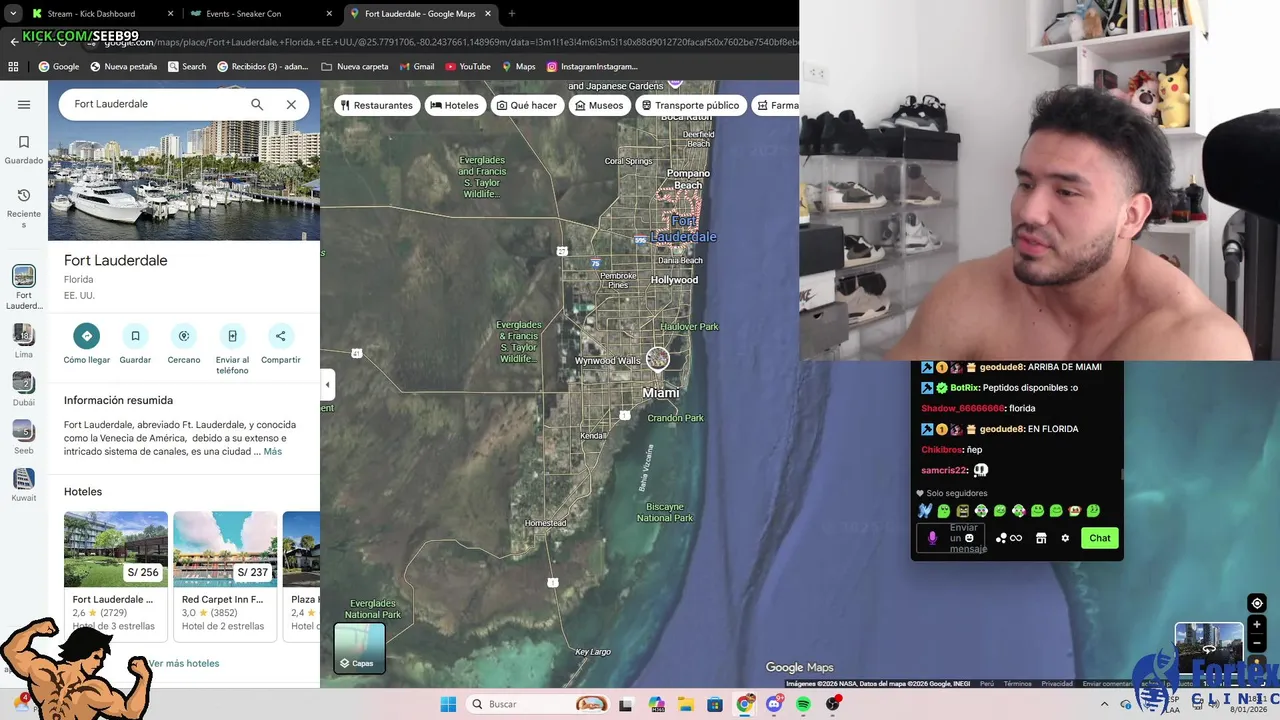Filter map by Museos chip
The width and height of the screenshot is (1280, 720).
tap(600, 105)
